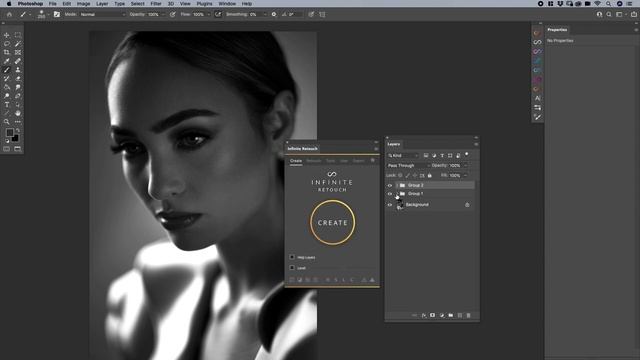Open the Apple menu
Viewport: 640px width, 360px height.
click(9, 4)
